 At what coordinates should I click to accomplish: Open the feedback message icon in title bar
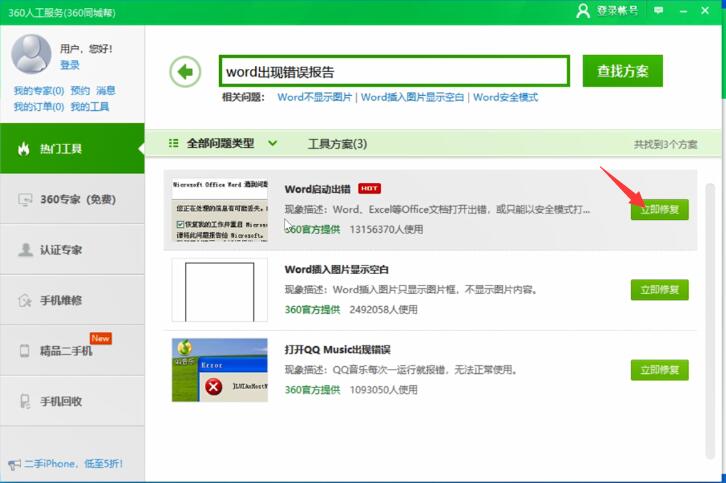tap(658, 10)
